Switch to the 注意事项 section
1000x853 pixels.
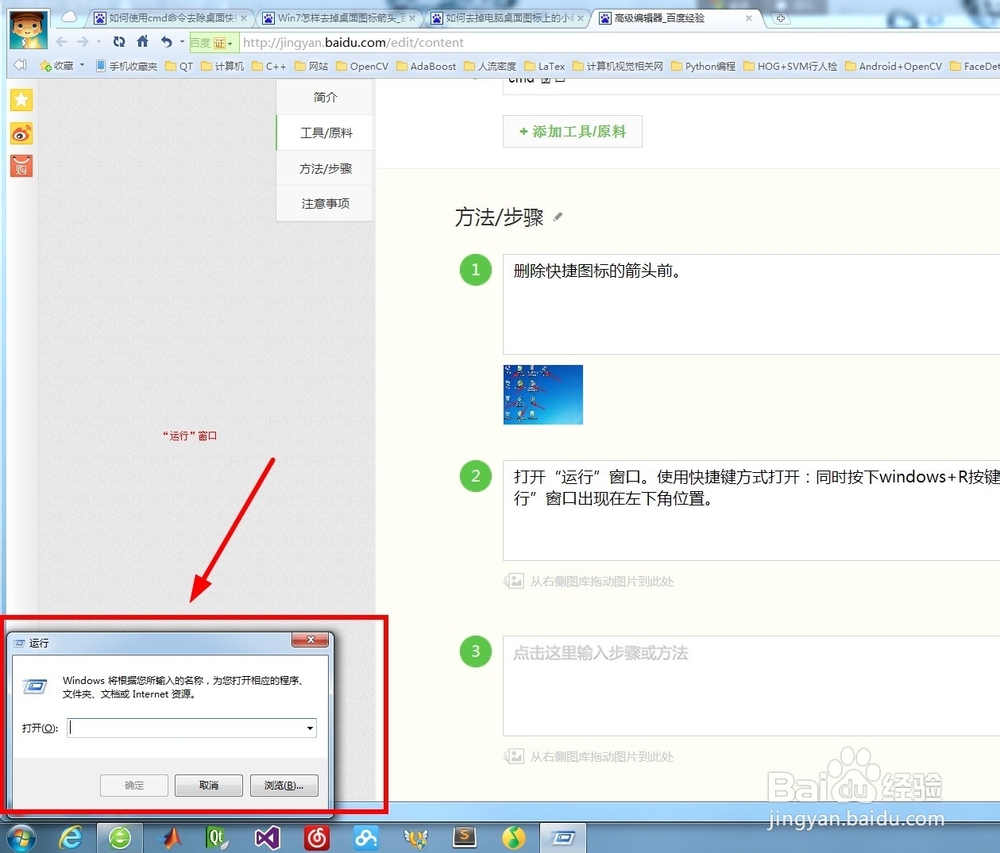[x=324, y=203]
